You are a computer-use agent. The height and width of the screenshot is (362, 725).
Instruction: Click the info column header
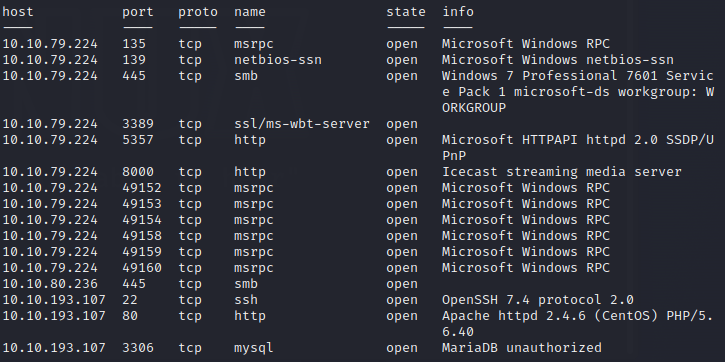click(x=458, y=12)
